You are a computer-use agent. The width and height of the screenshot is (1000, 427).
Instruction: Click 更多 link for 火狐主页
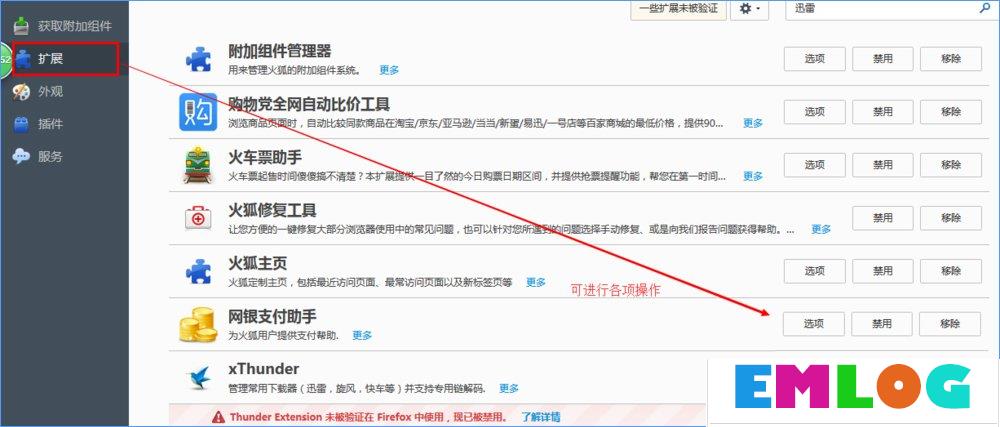536,282
